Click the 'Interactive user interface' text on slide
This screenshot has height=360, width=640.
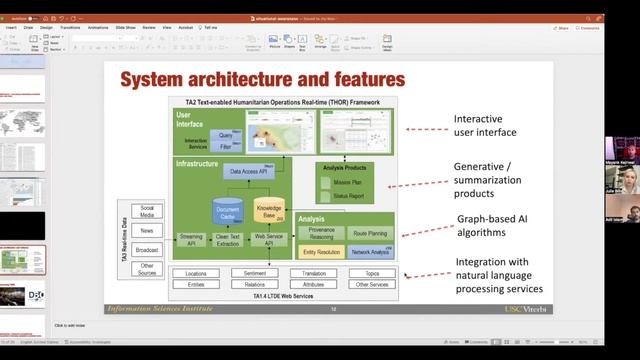[485, 126]
